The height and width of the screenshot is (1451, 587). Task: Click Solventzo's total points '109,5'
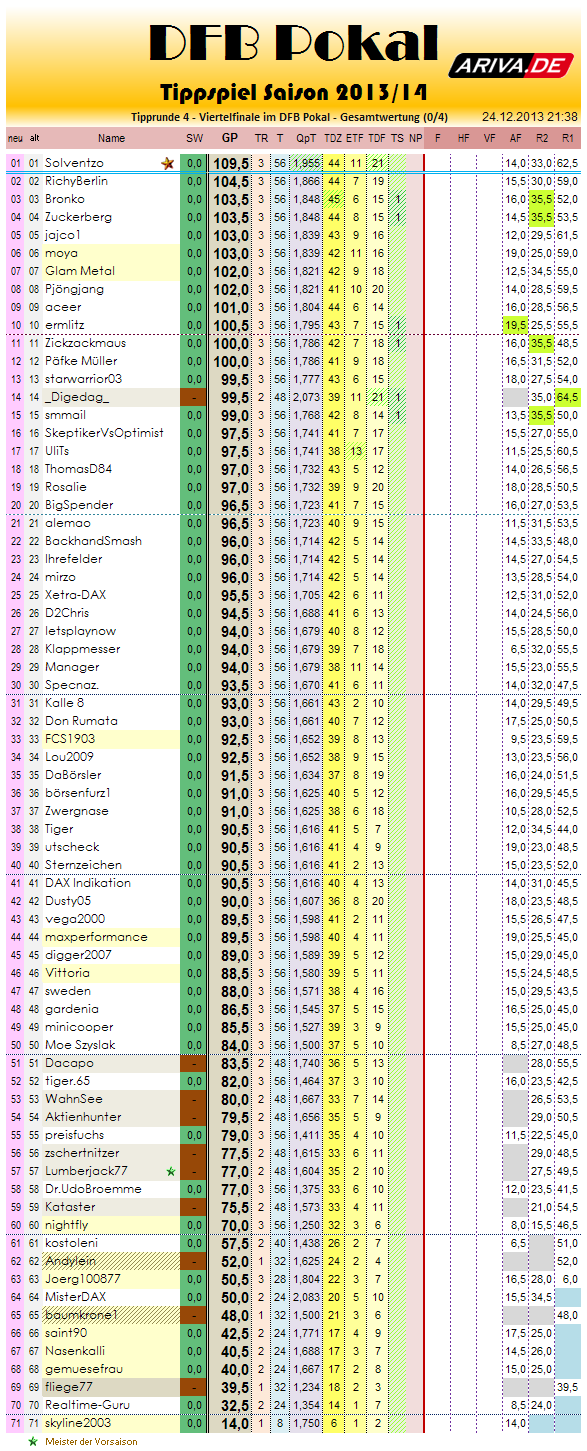point(230,163)
